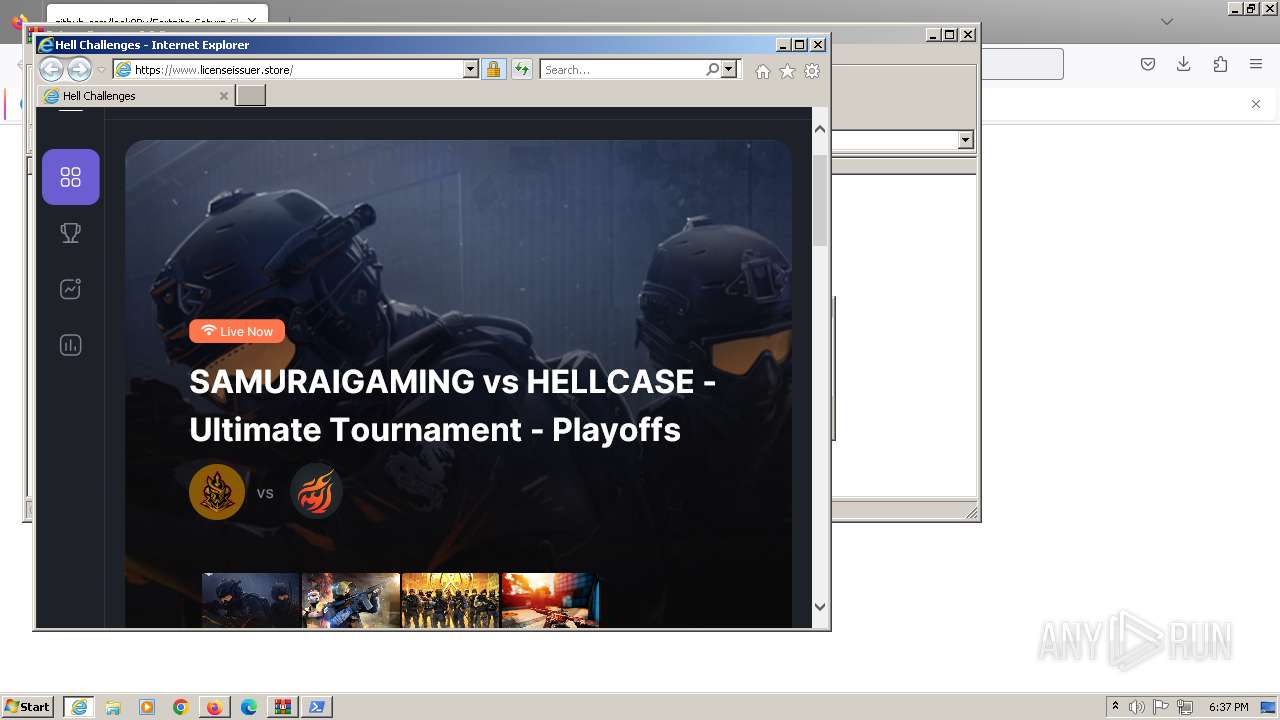The image size is (1280, 720).
Task: Open the trophy tournaments icon in sidebar
Action: (x=71, y=233)
